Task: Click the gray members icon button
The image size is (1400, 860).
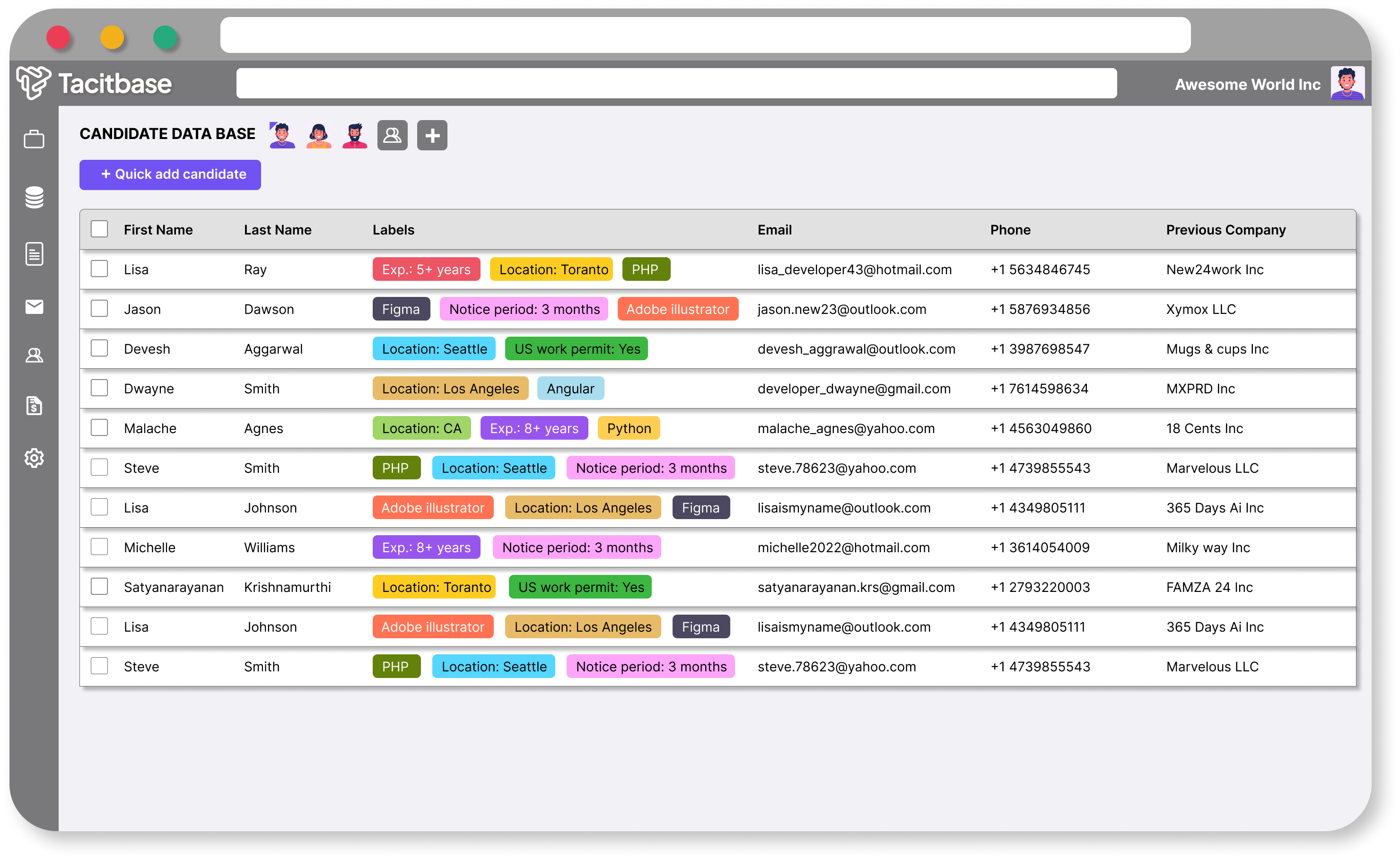Action: pos(392,135)
